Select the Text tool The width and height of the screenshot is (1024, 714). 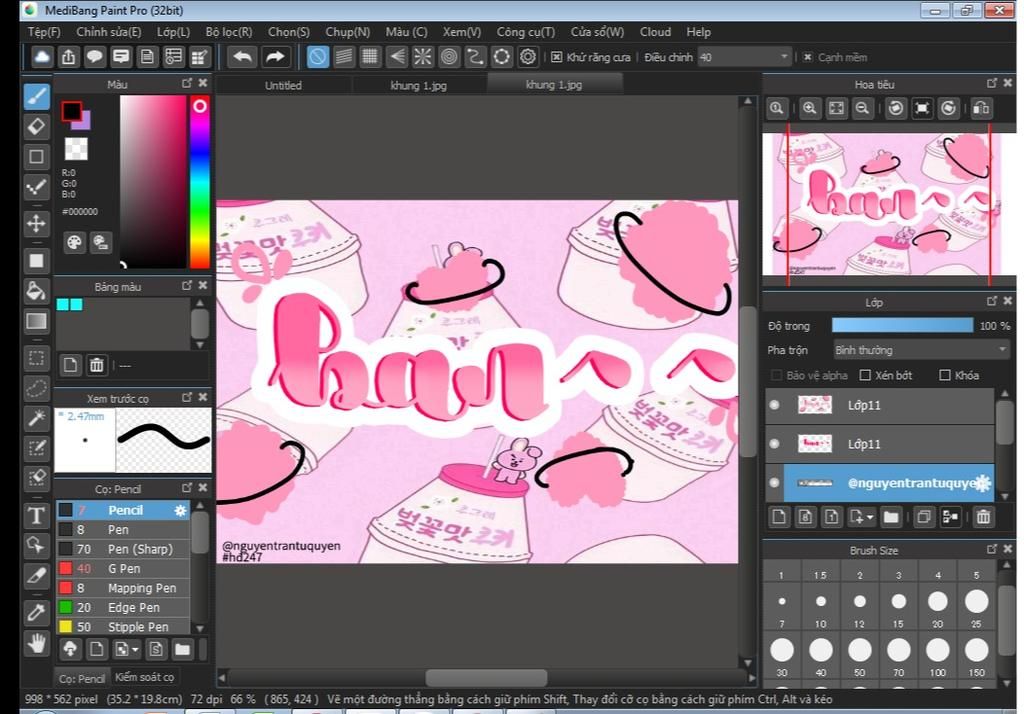37,515
